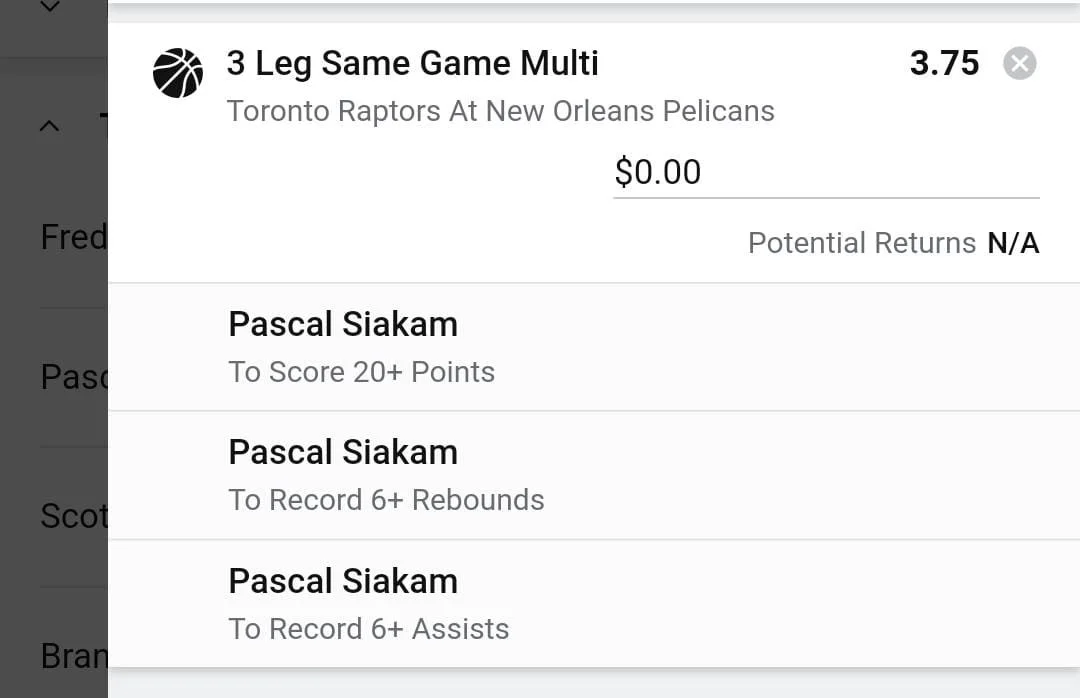Enter stake in the $0.00 field
The width and height of the screenshot is (1080, 698).
825,172
